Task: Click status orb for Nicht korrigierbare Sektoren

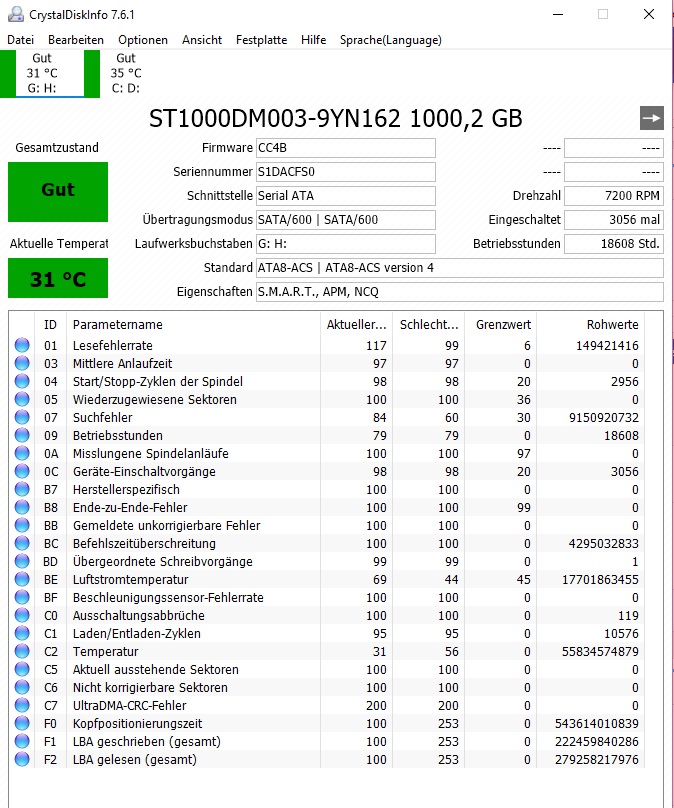Action: [22, 687]
